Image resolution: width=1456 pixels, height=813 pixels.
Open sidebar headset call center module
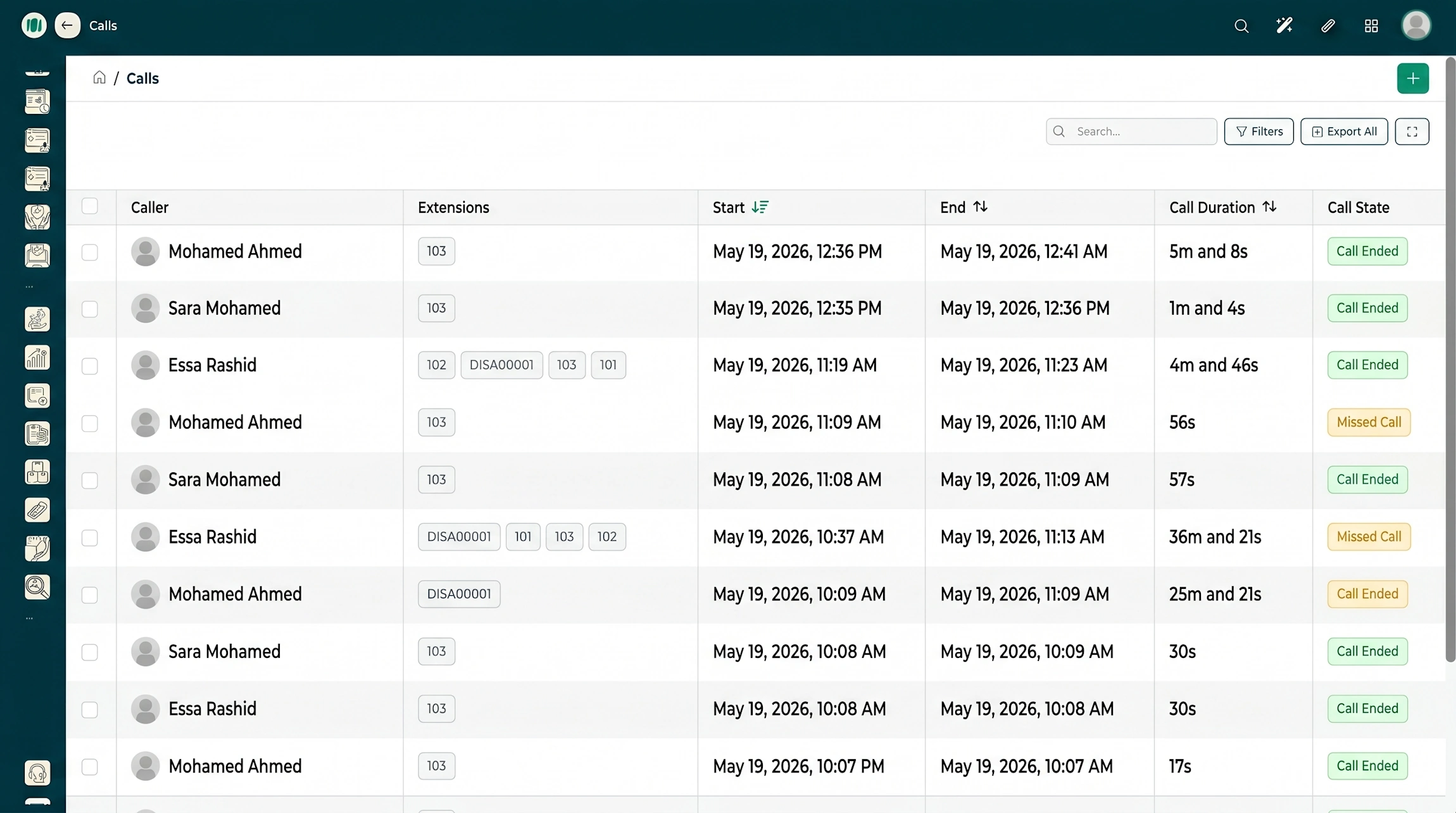point(37,773)
